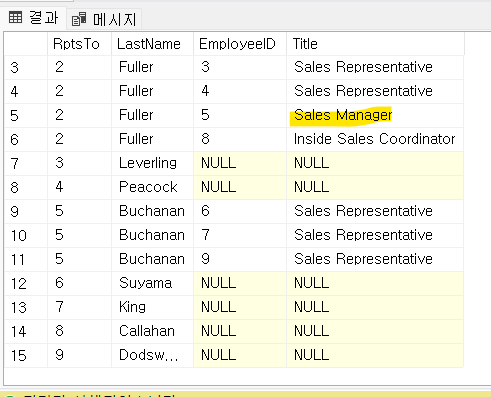Click the Peacock last name cell
This screenshot has height=397, width=491.
pyautogui.click(x=153, y=187)
